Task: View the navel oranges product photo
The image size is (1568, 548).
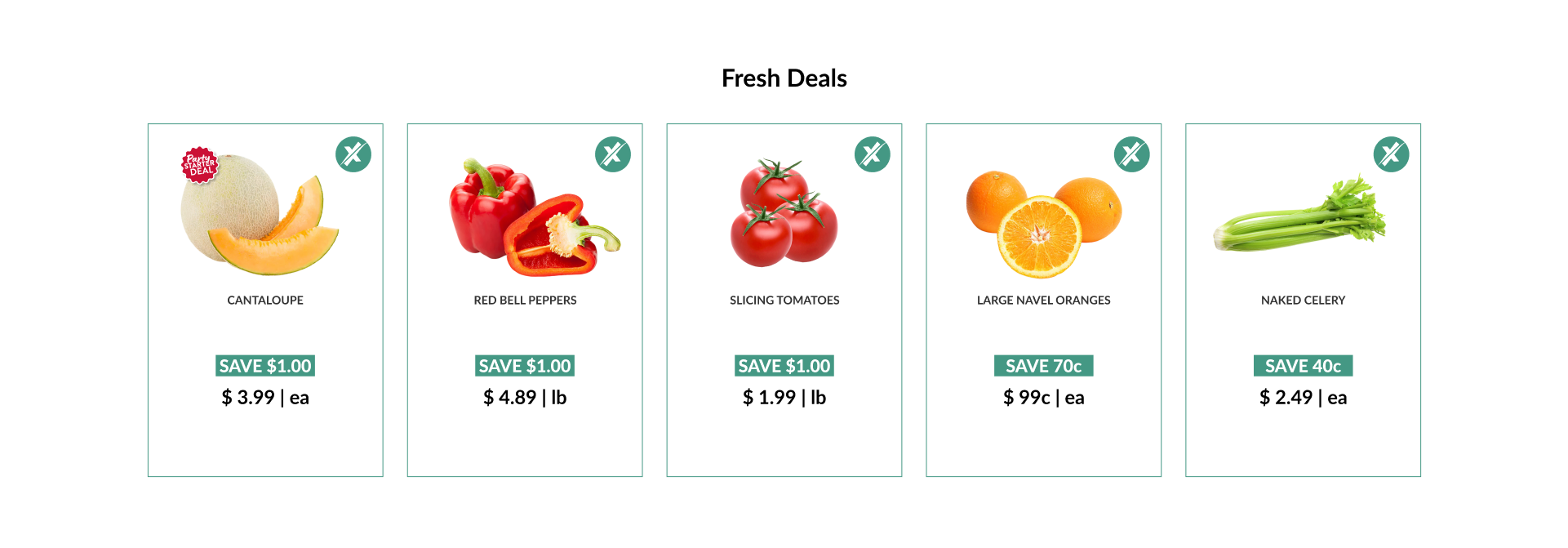Action: [x=1044, y=224]
